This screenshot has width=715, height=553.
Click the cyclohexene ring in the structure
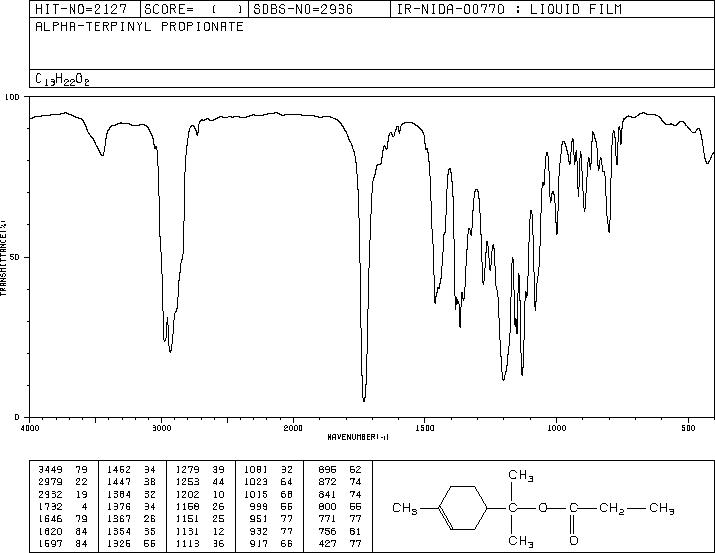tap(463, 507)
